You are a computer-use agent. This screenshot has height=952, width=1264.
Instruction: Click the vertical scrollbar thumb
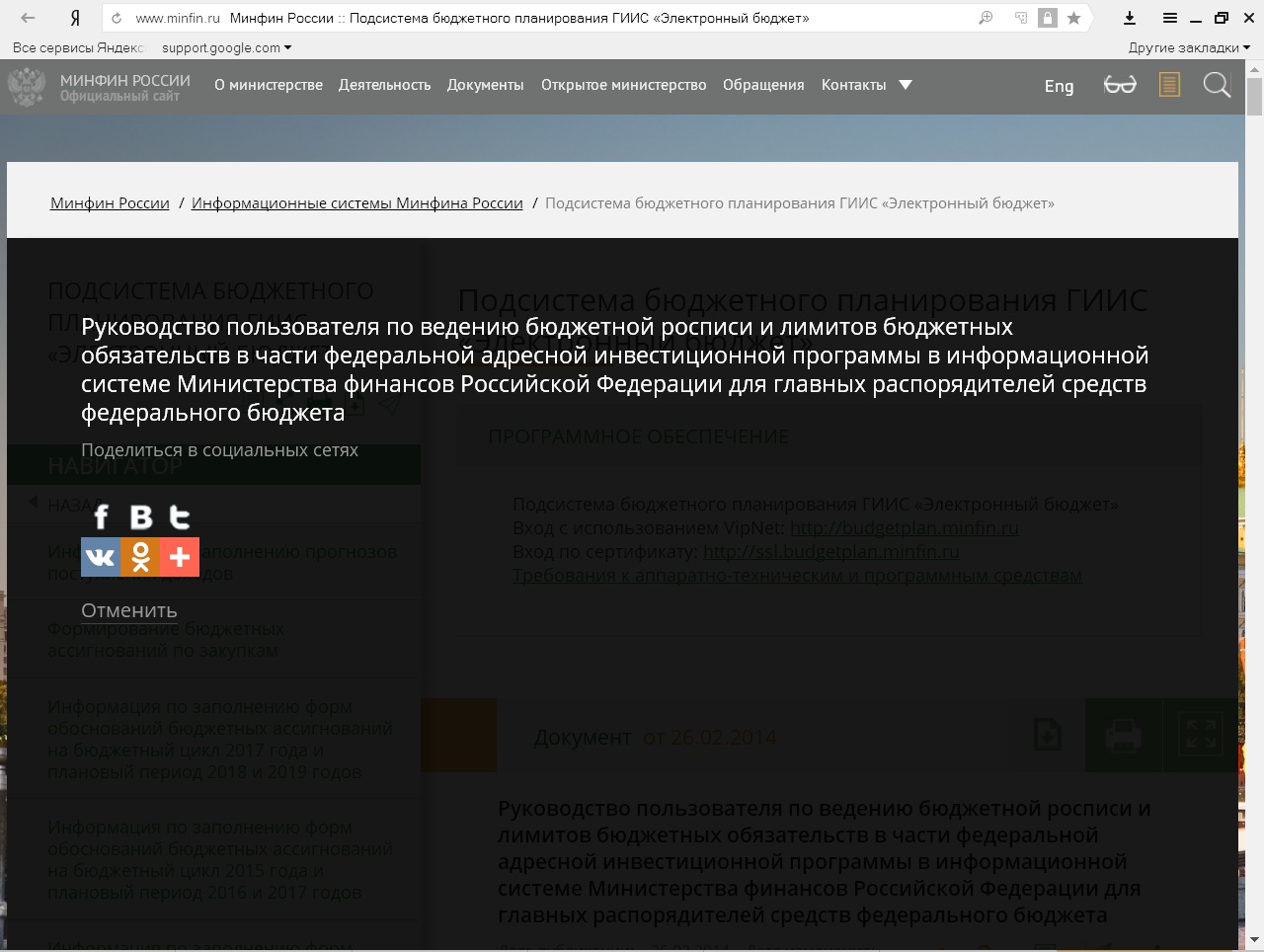pos(1254,97)
